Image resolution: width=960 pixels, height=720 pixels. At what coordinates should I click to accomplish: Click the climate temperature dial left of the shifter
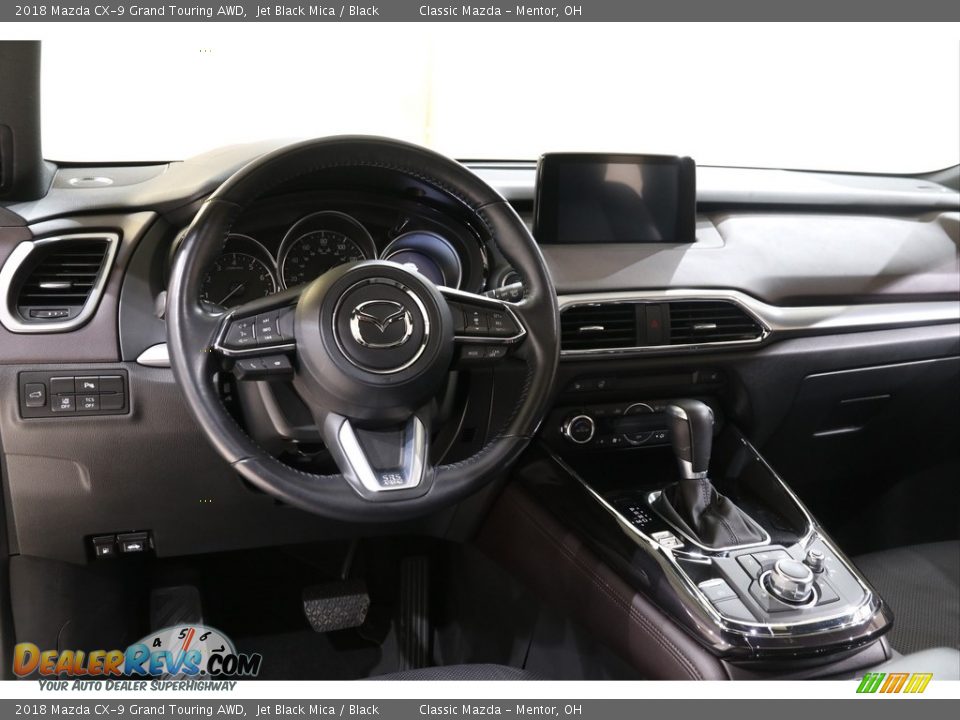(578, 428)
